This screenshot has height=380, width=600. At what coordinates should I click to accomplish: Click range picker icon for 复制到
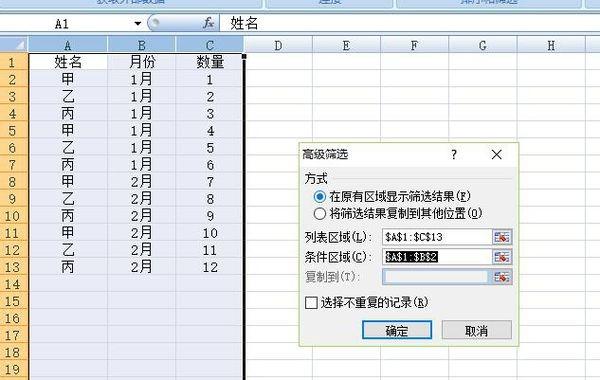[502, 277]
